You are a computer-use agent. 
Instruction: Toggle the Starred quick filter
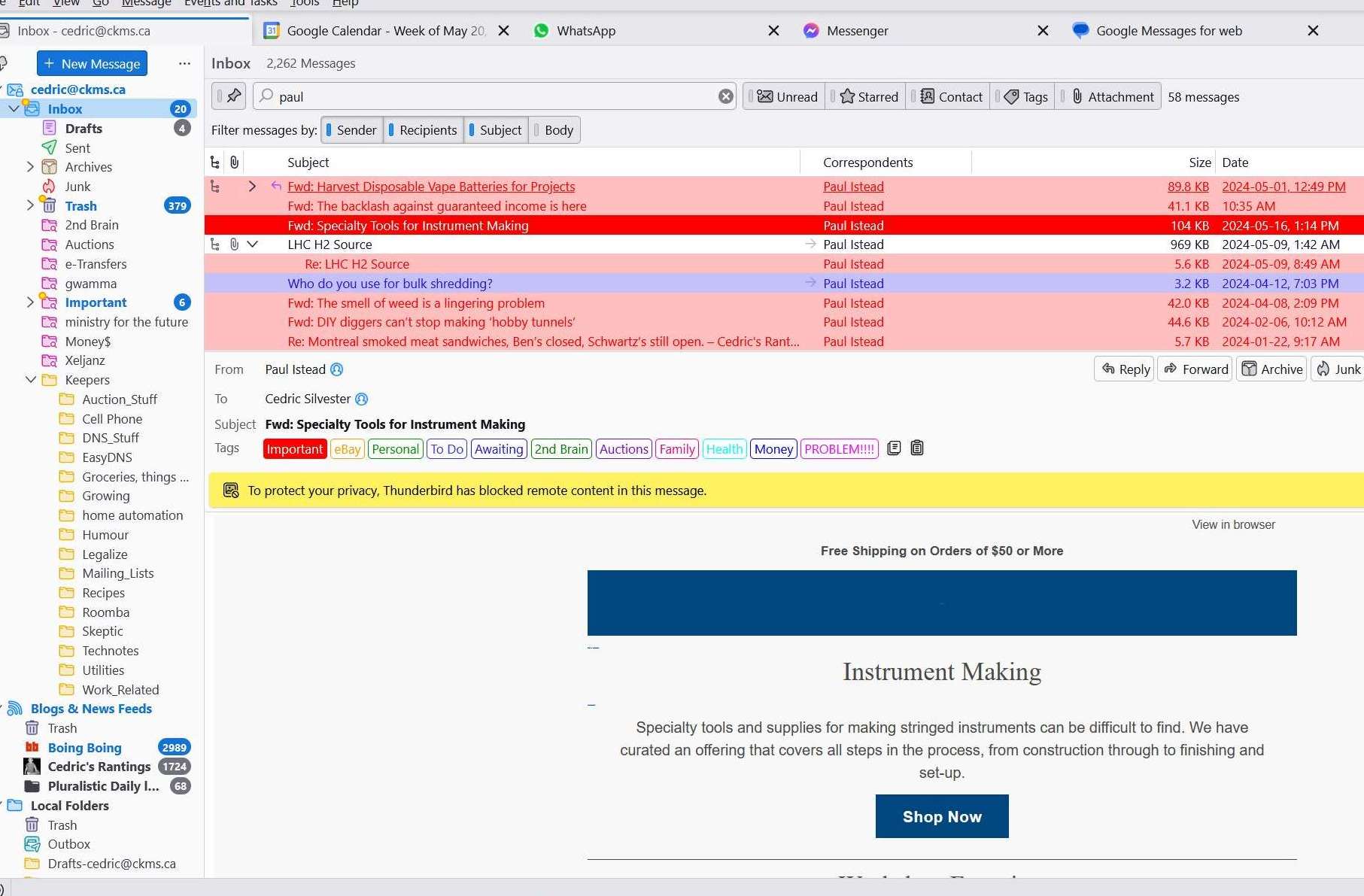(x=869, y=96)
